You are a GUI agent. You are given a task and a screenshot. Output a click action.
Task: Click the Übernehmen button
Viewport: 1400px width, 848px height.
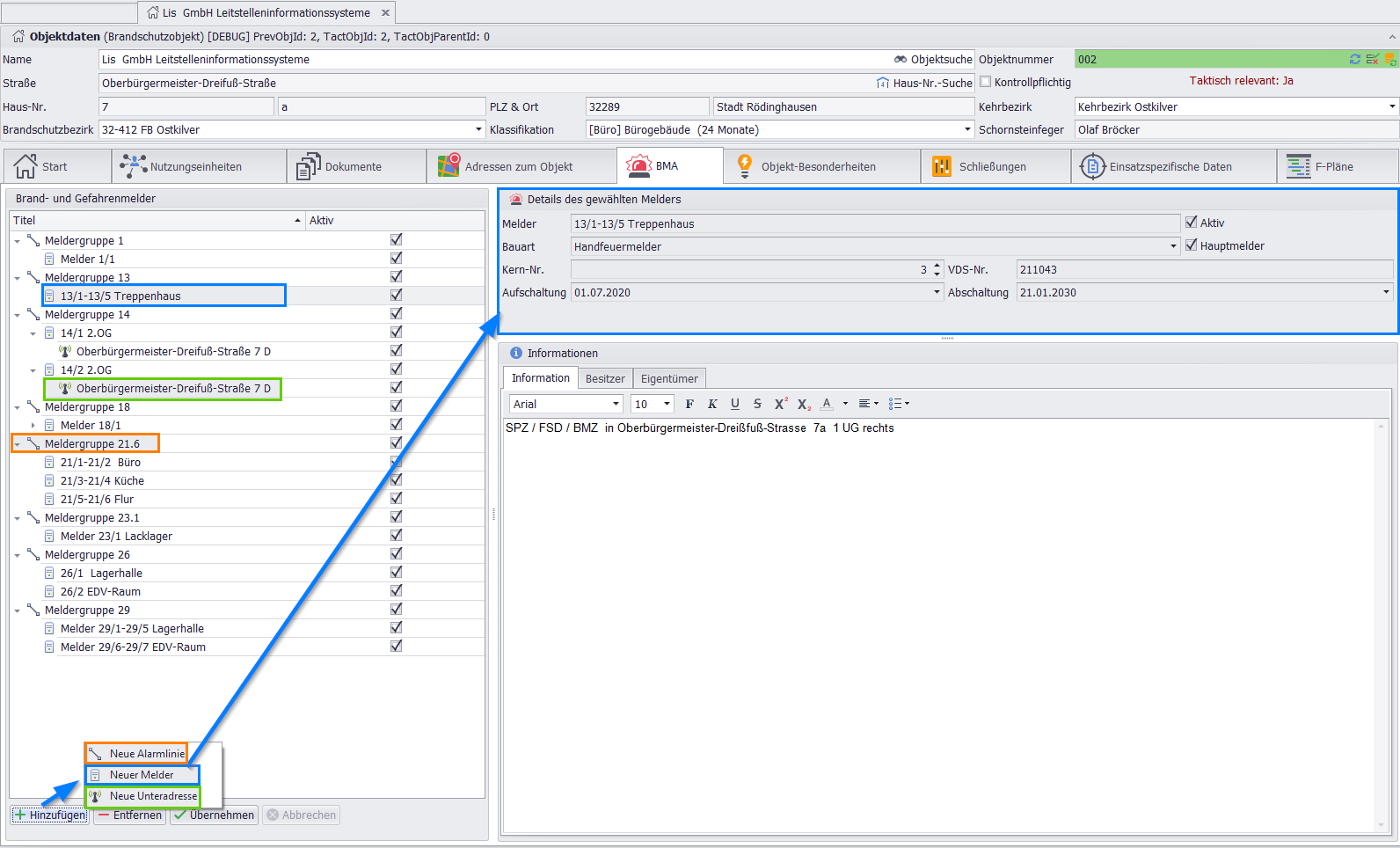[214, 815]
